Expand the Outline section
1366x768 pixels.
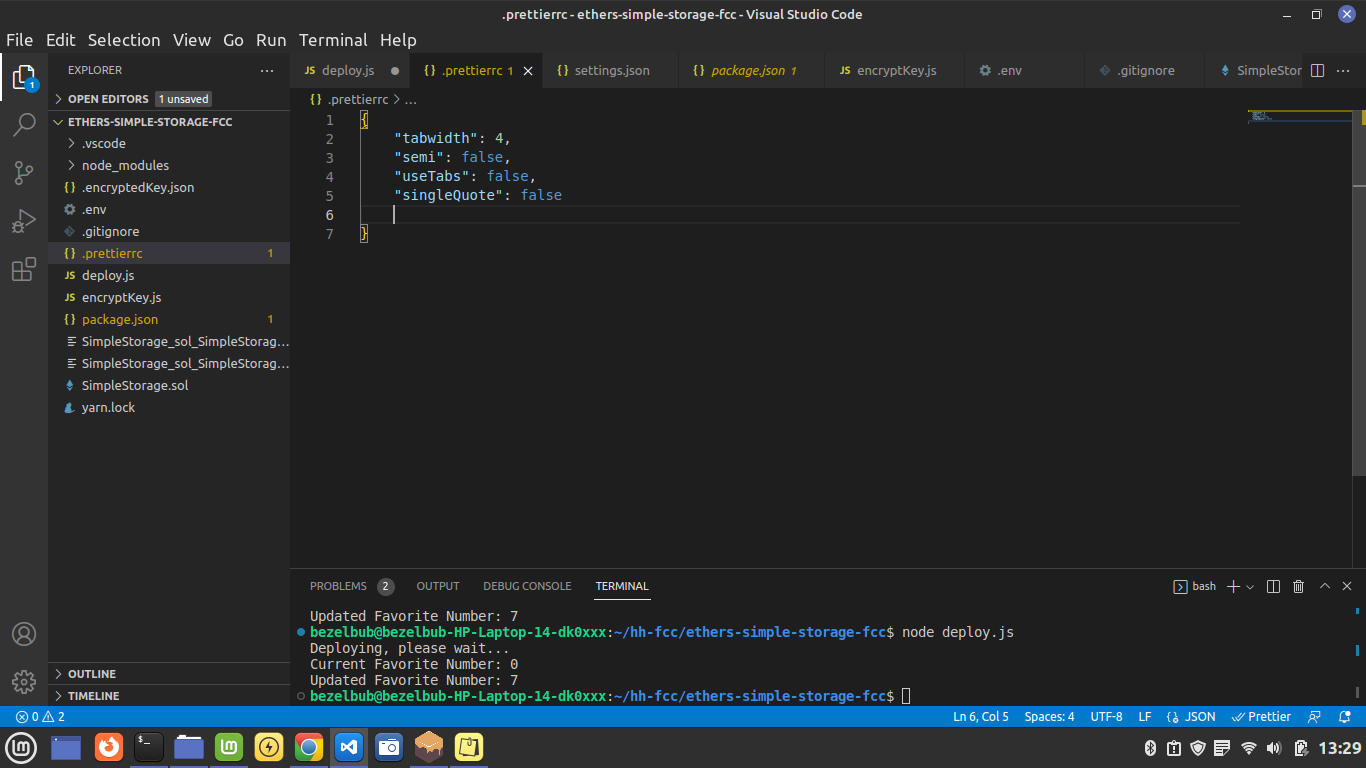[169, 674]
